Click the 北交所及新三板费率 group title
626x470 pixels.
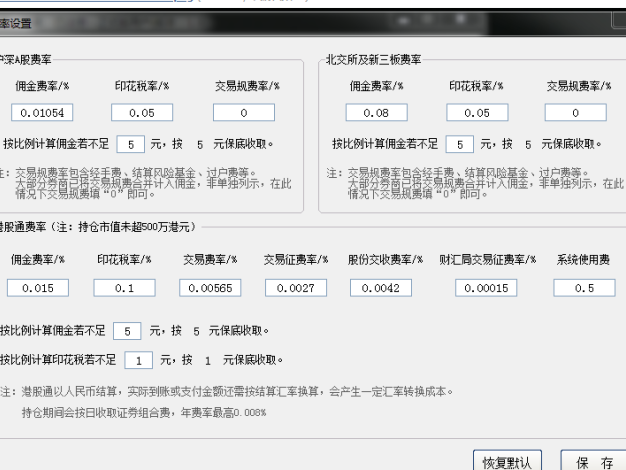point(373,60)
